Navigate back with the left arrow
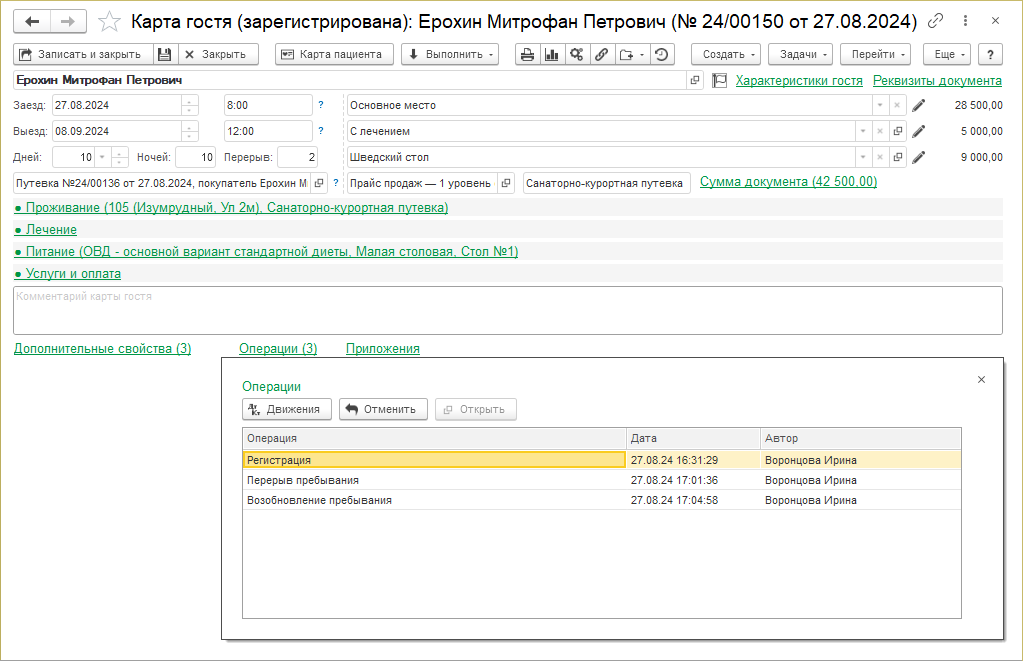Image resolution: width=1023 pixels, height=661 pixels. [x=32, y=21]
